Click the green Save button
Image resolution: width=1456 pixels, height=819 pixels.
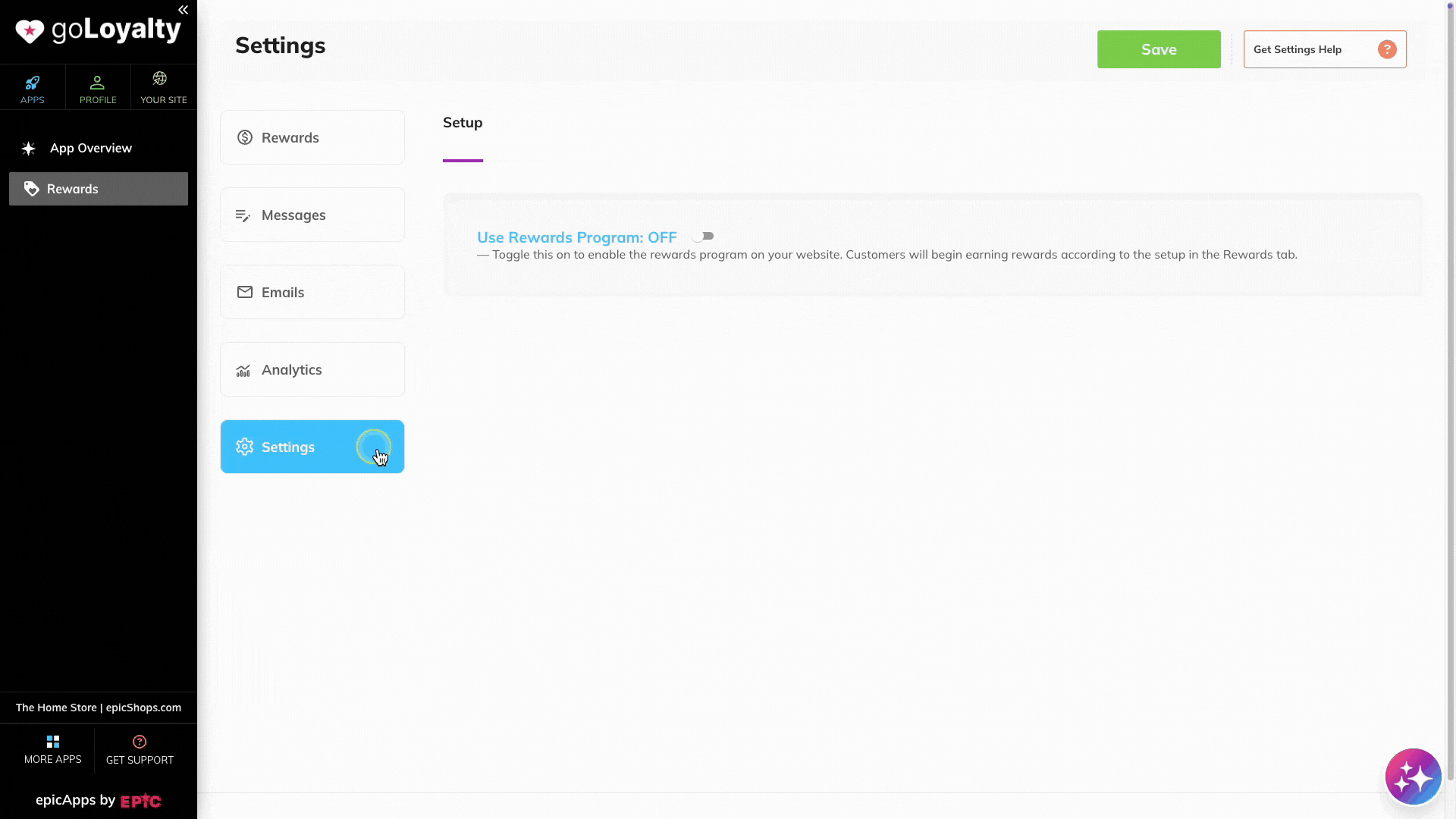point(1159,49)
